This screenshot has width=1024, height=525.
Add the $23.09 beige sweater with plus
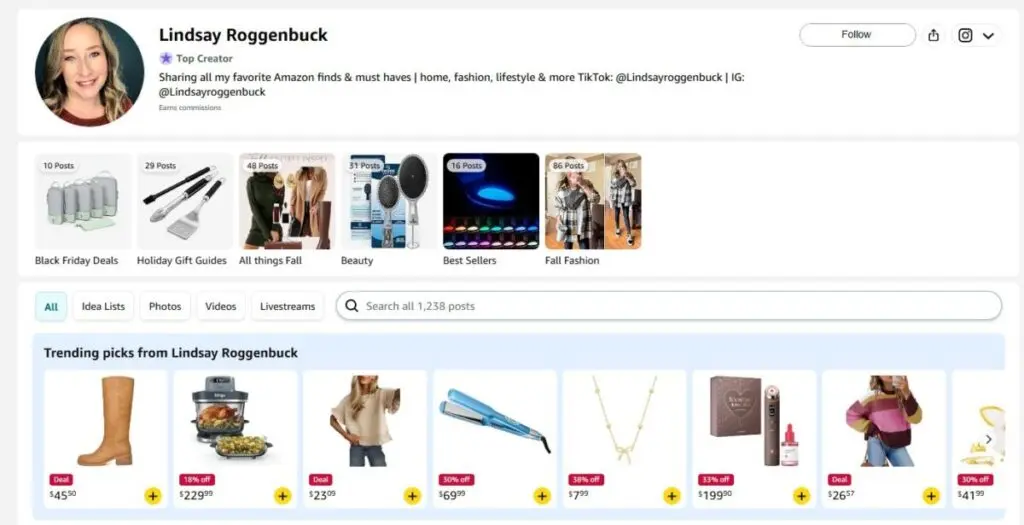tap(412, 496)
